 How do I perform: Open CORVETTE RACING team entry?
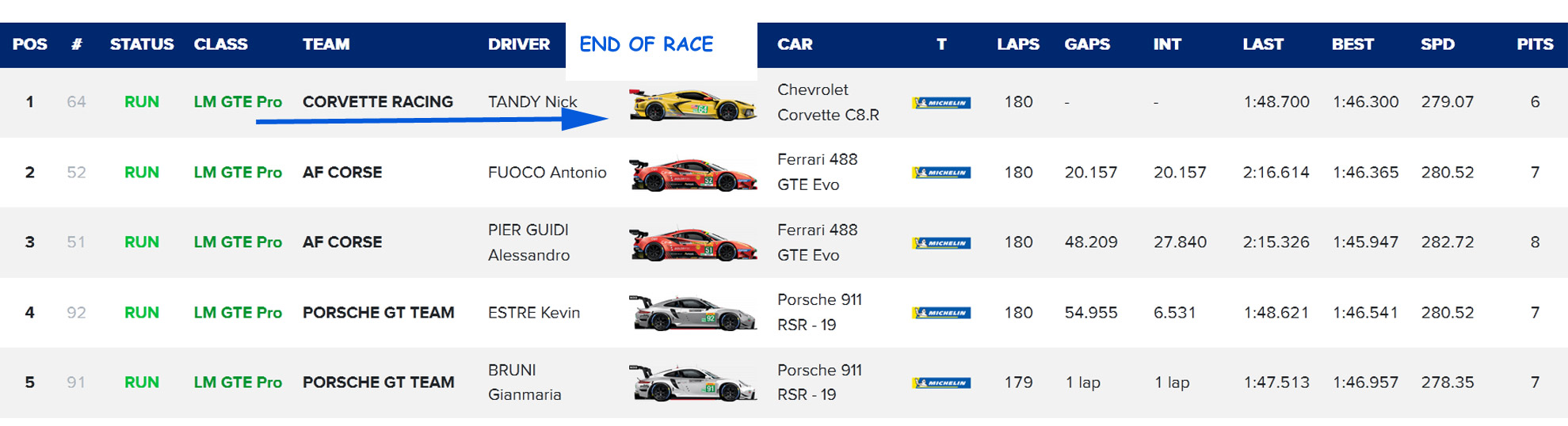(378, 102)
